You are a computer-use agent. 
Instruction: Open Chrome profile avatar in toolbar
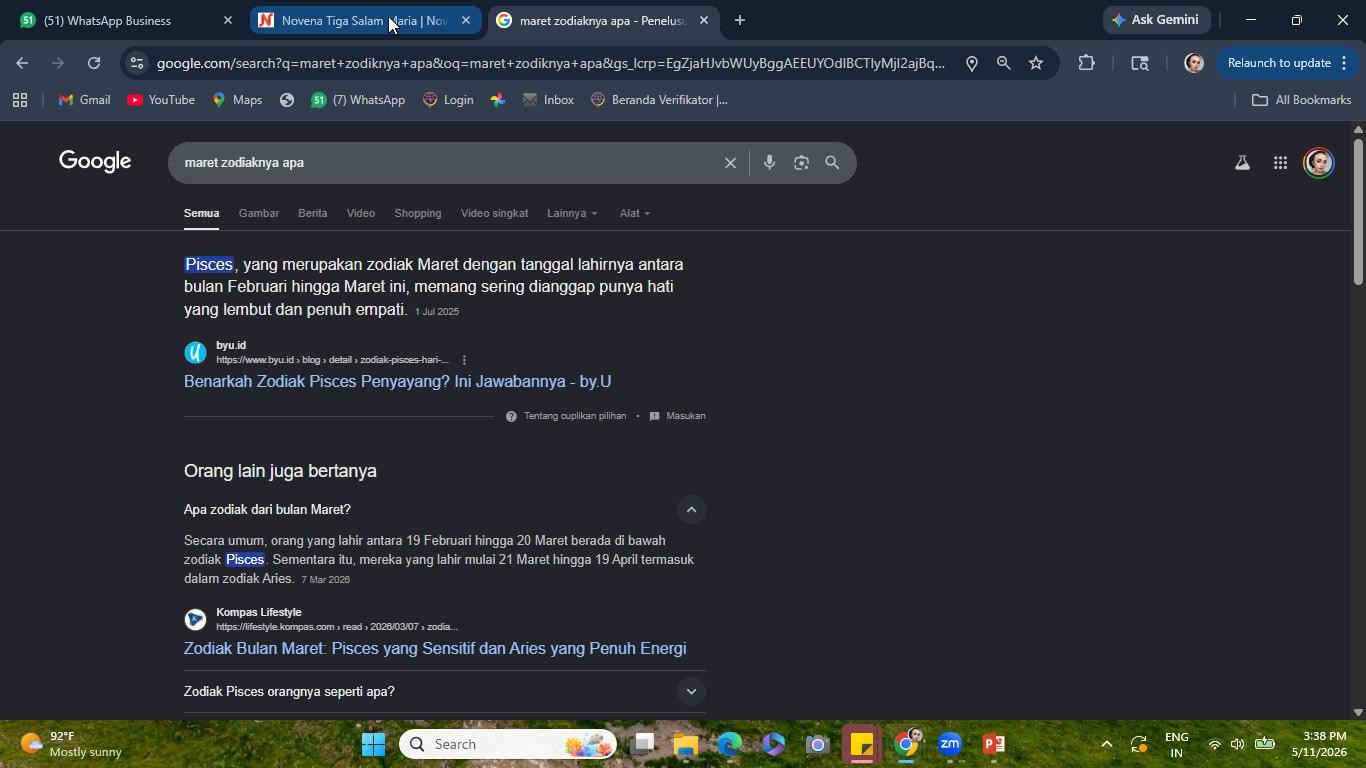pos(1193,63)
